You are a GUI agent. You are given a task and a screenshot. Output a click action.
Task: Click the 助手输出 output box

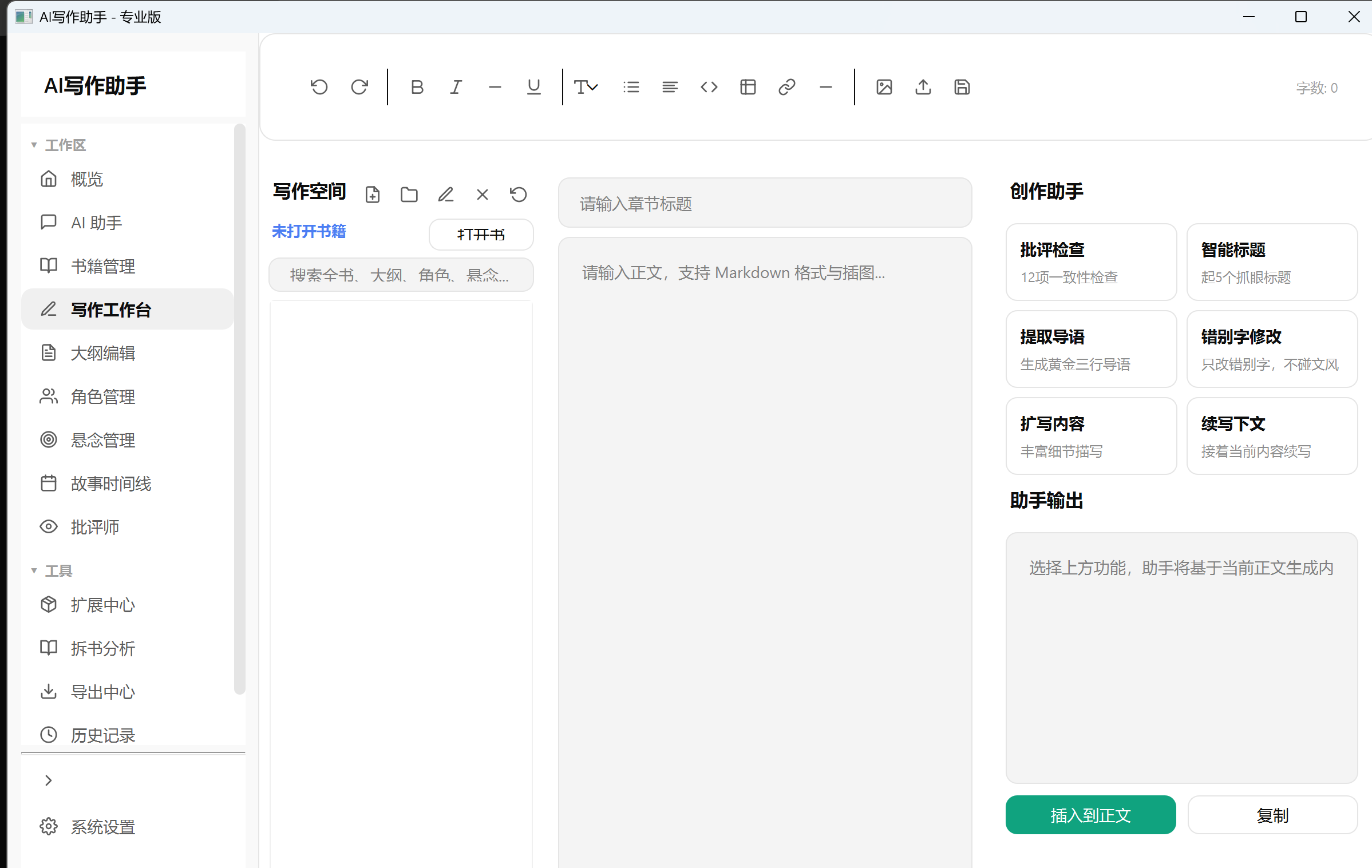pos(1181,658)
